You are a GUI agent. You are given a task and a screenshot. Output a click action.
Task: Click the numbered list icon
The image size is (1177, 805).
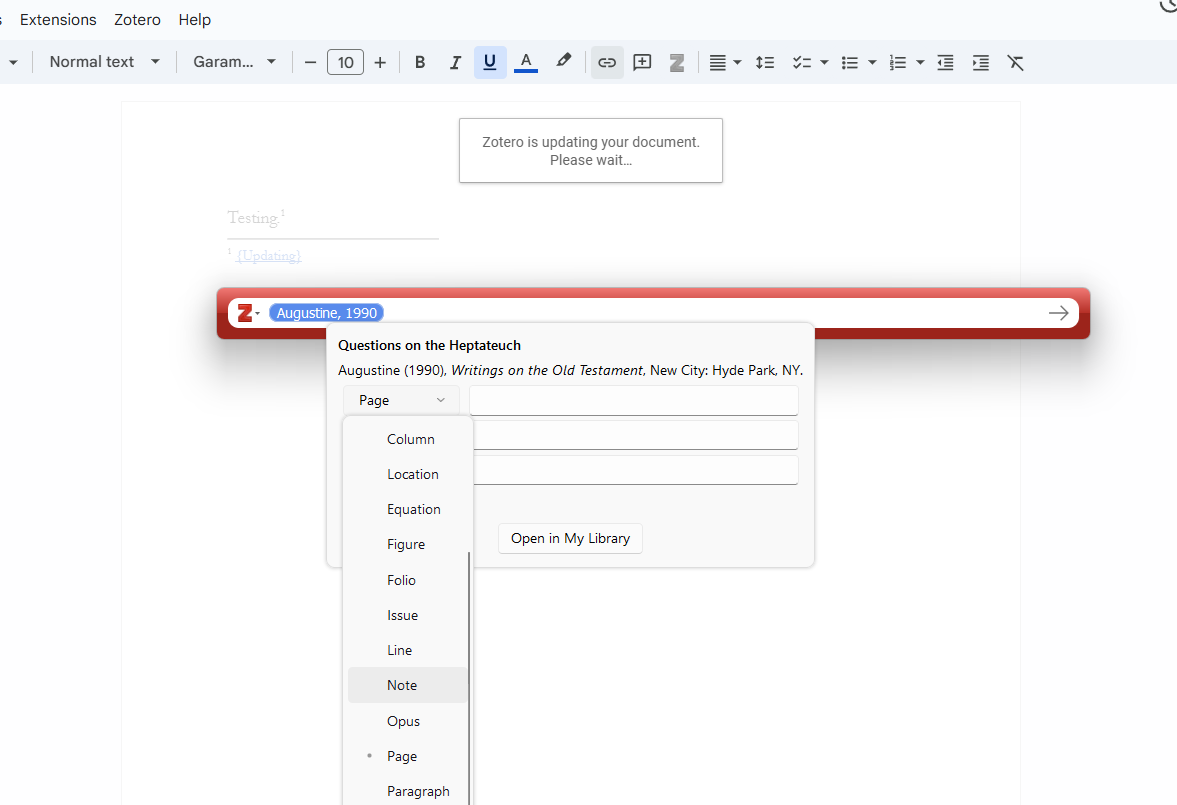(898, 62)
